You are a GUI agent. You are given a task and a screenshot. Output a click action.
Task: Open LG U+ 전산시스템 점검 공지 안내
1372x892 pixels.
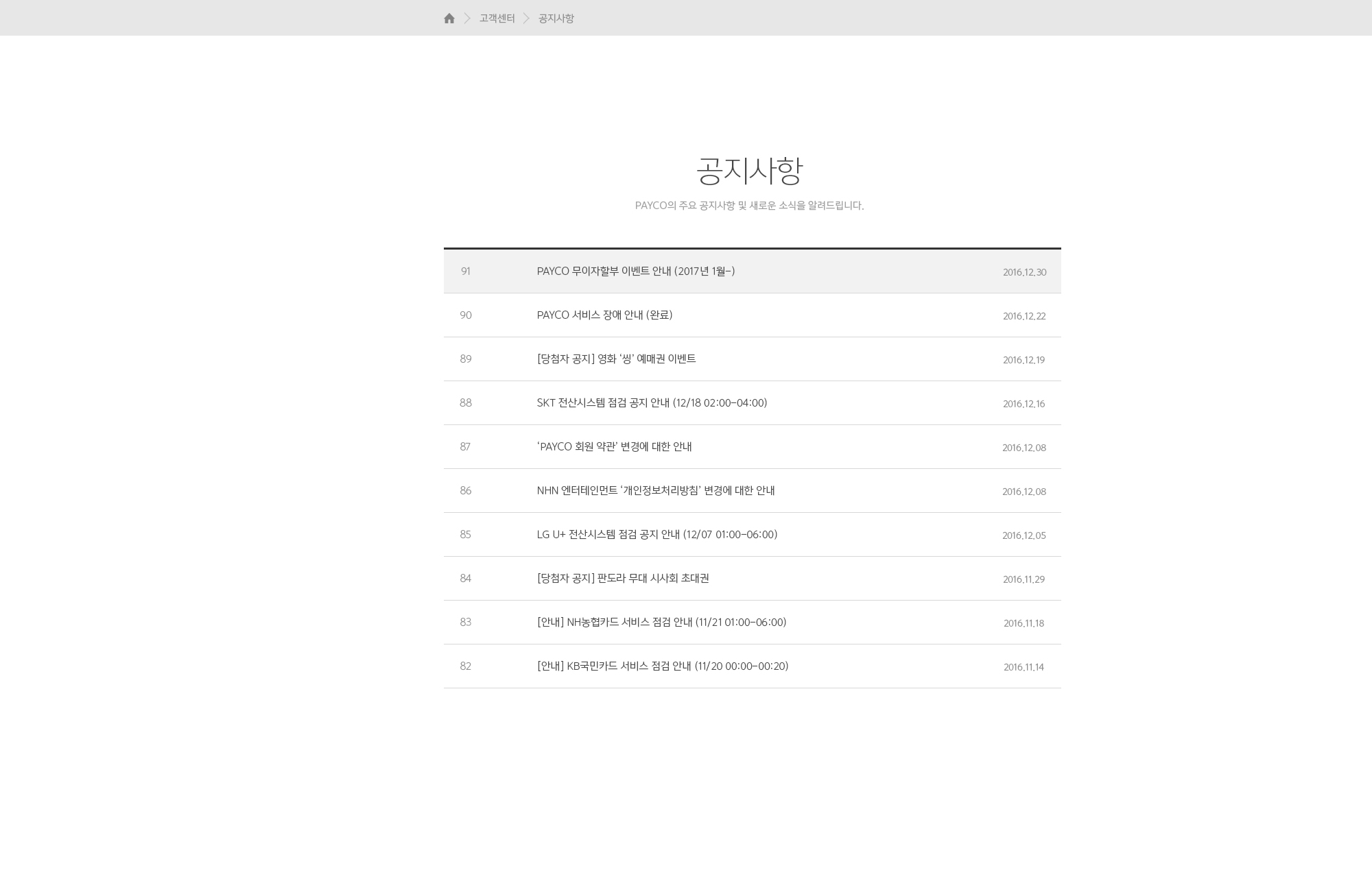pyautogui.click(x=657, y=535)
